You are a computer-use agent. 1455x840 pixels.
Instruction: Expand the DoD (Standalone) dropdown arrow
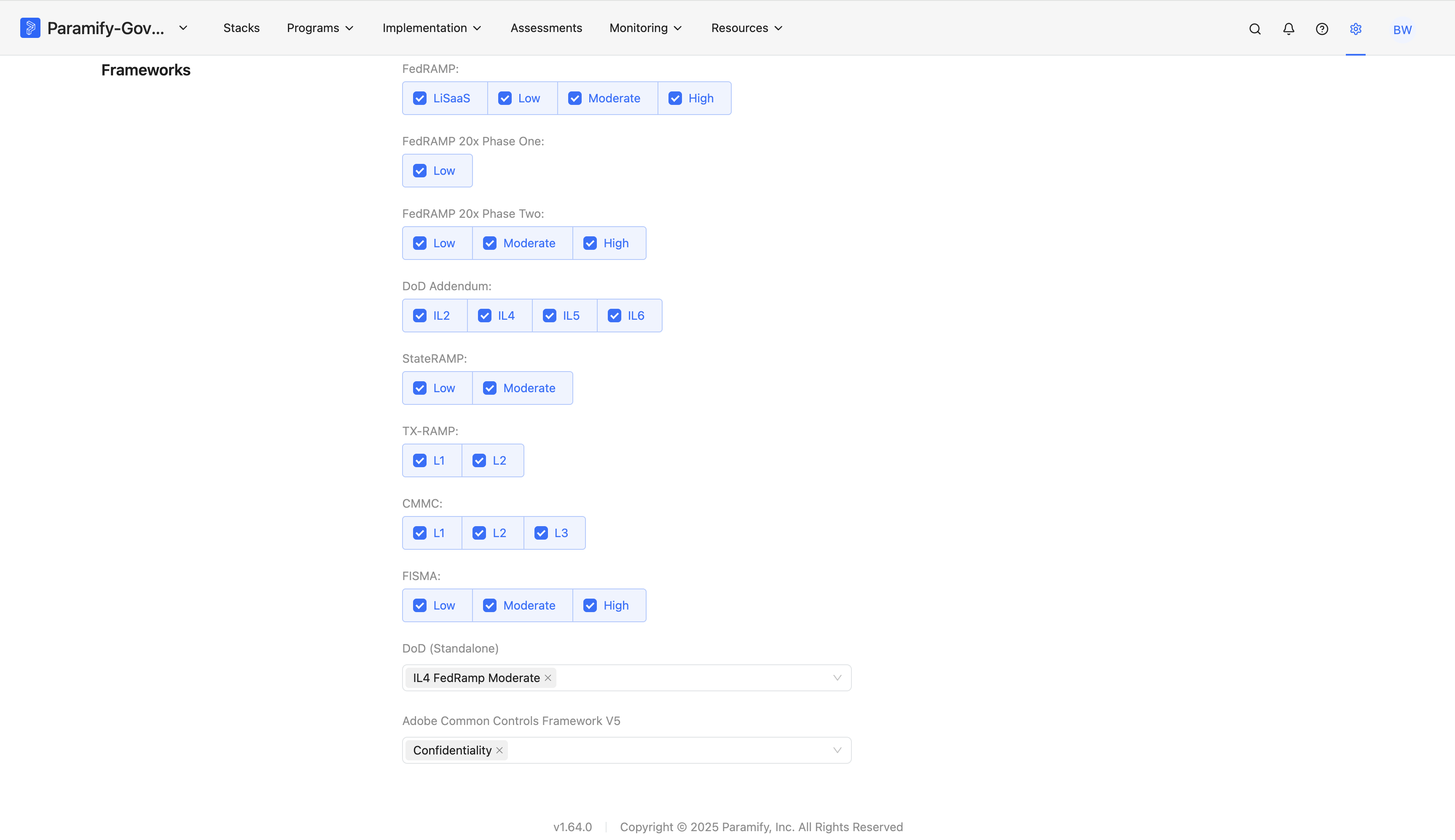[x=837, y=678]
